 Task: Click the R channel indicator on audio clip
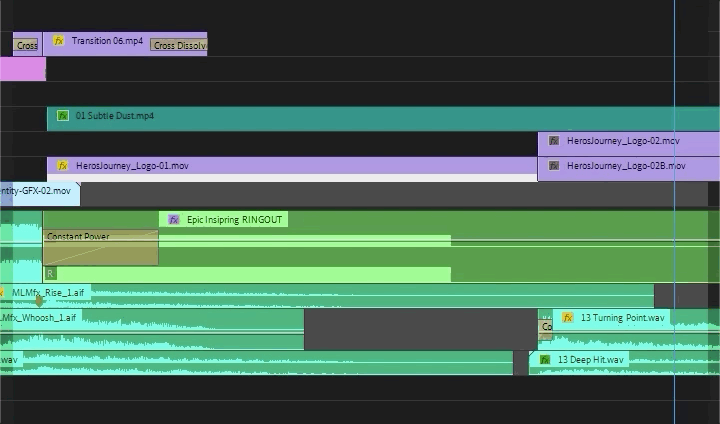[x=50, y=274]
